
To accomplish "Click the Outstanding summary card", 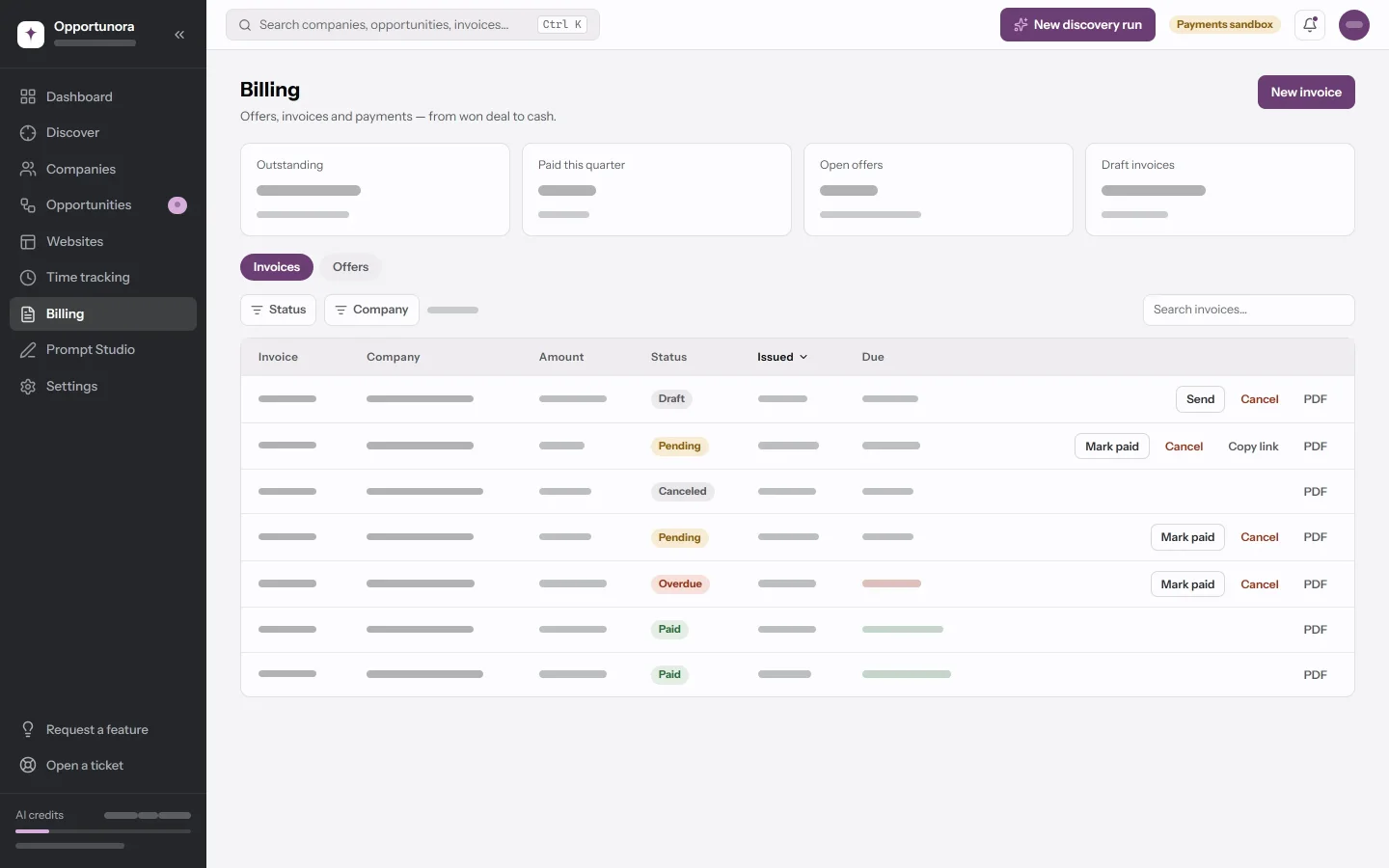I will (x=375, y=190).
